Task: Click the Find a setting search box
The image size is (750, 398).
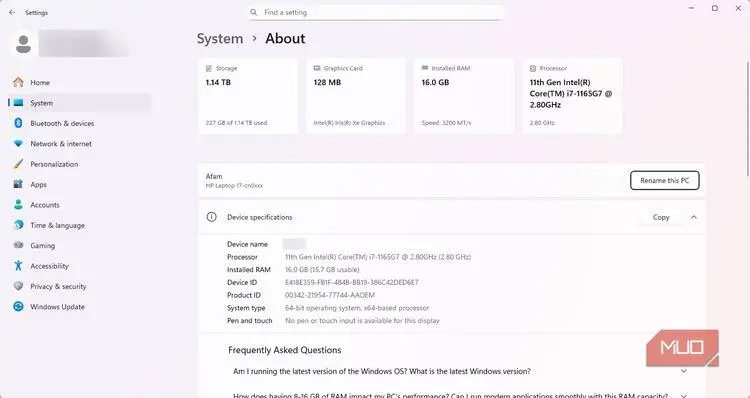Action: click(x=376, y=12)
